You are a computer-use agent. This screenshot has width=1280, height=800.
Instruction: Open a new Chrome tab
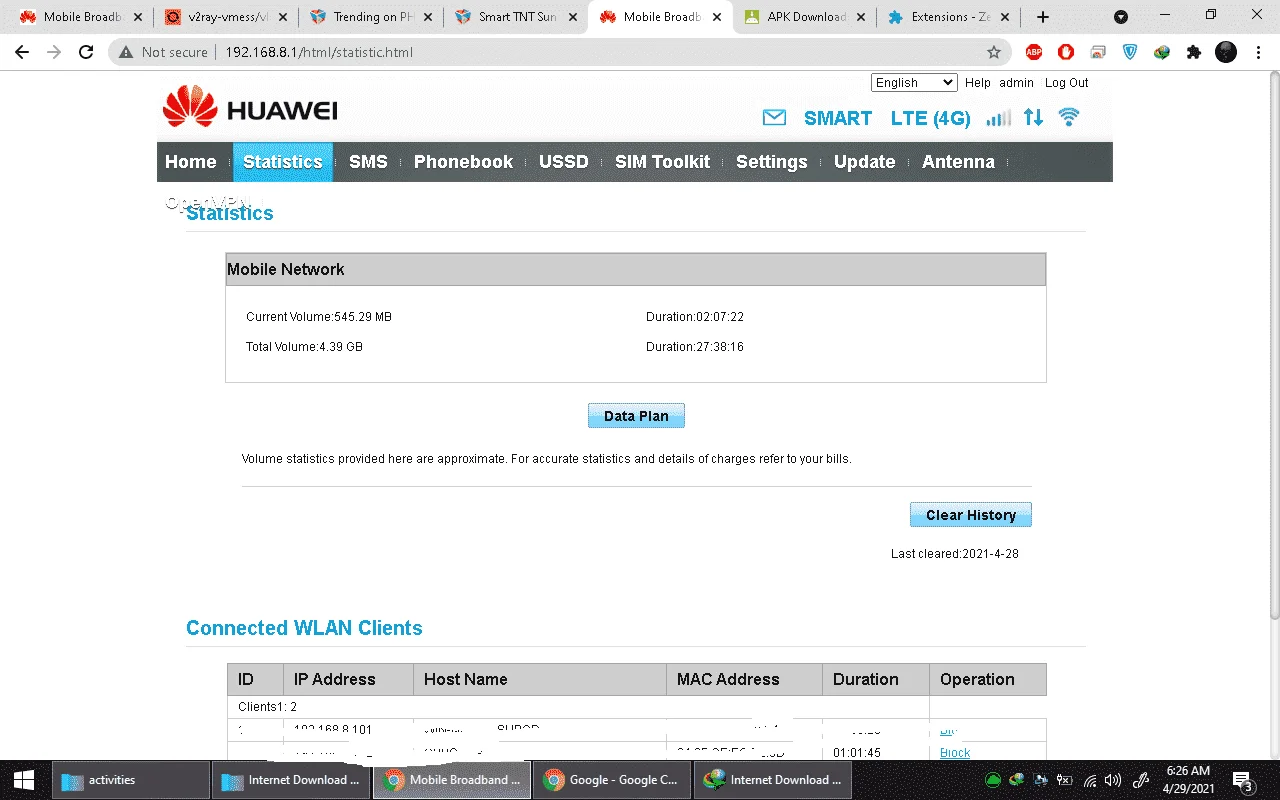pyautogui.click(x=1043, y=17)
